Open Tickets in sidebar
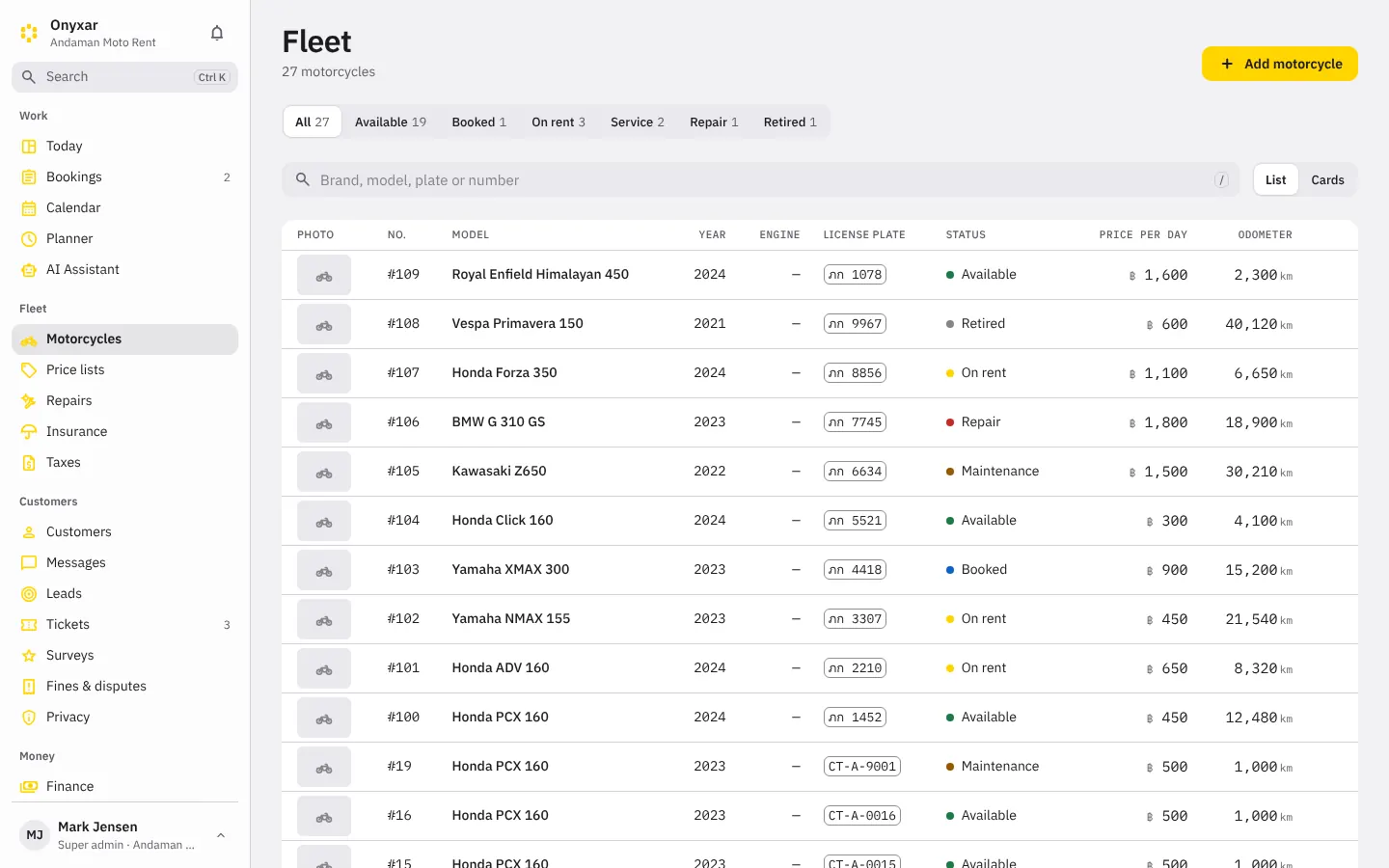This screenshot has width=1389, height=868. [x=124, y=625]
